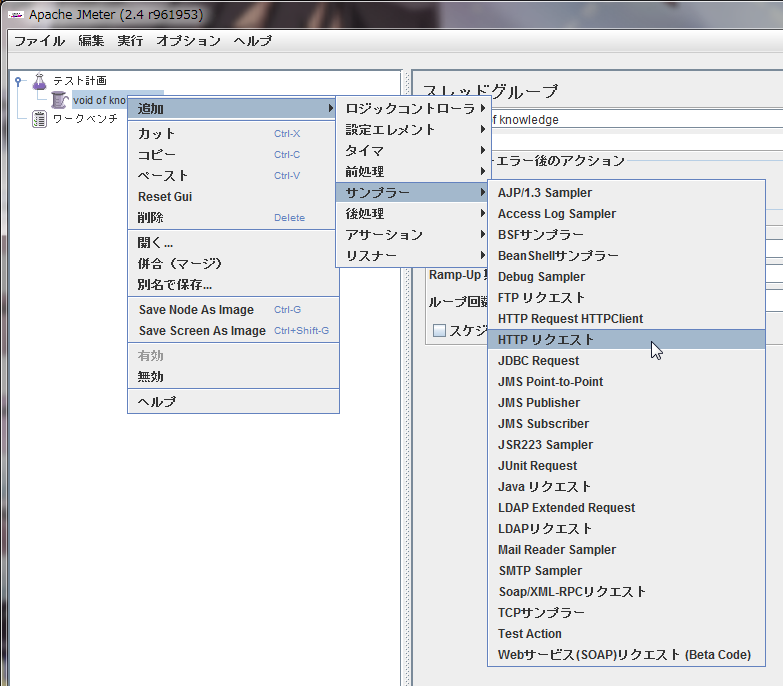Toggle the スケジューラ checkbox
The image size is (783, 686).
pos(439,330)
